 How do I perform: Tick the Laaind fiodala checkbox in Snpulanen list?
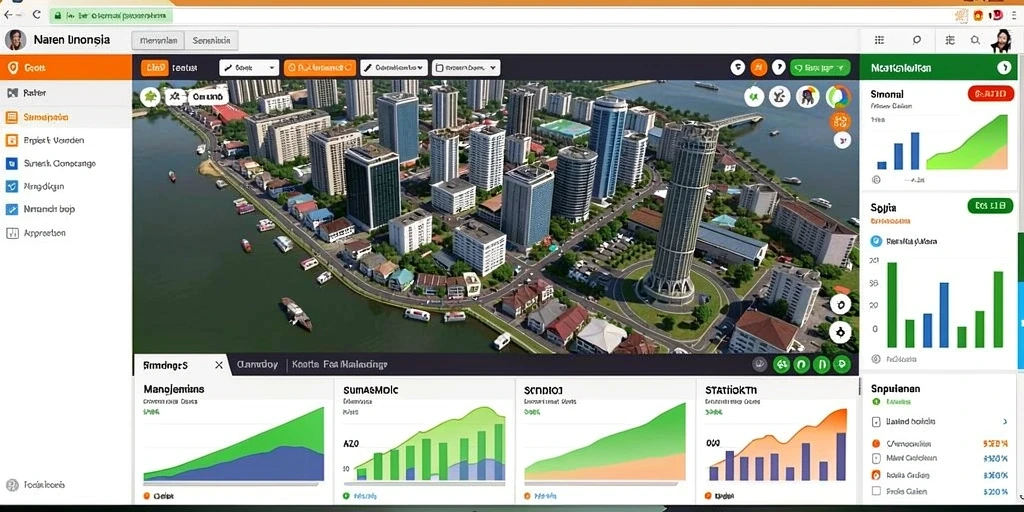876,422
